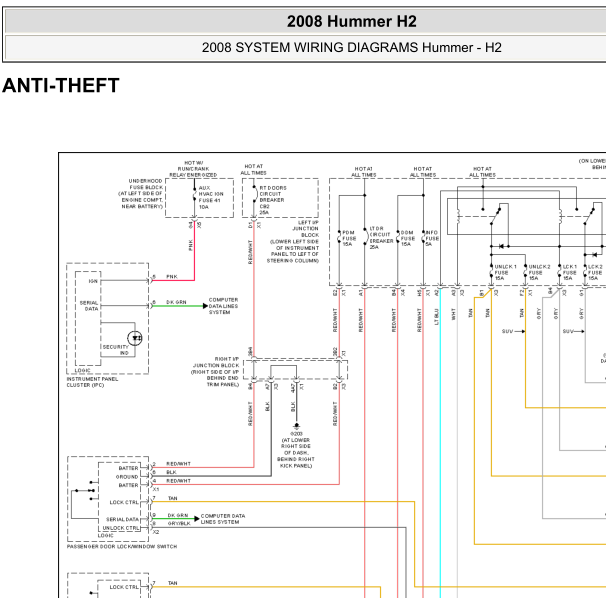Click the Right I/P Junction Block label

point(215,371)
